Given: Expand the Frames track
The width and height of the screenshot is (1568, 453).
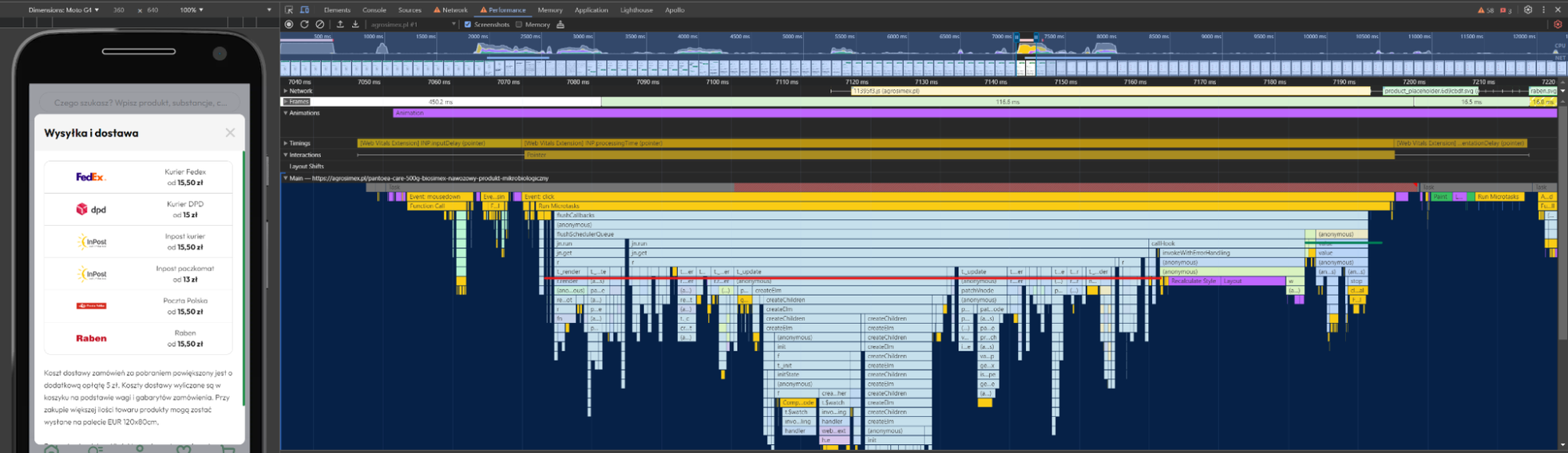Looking at the screenshot, I should click(x=286, y=101).
